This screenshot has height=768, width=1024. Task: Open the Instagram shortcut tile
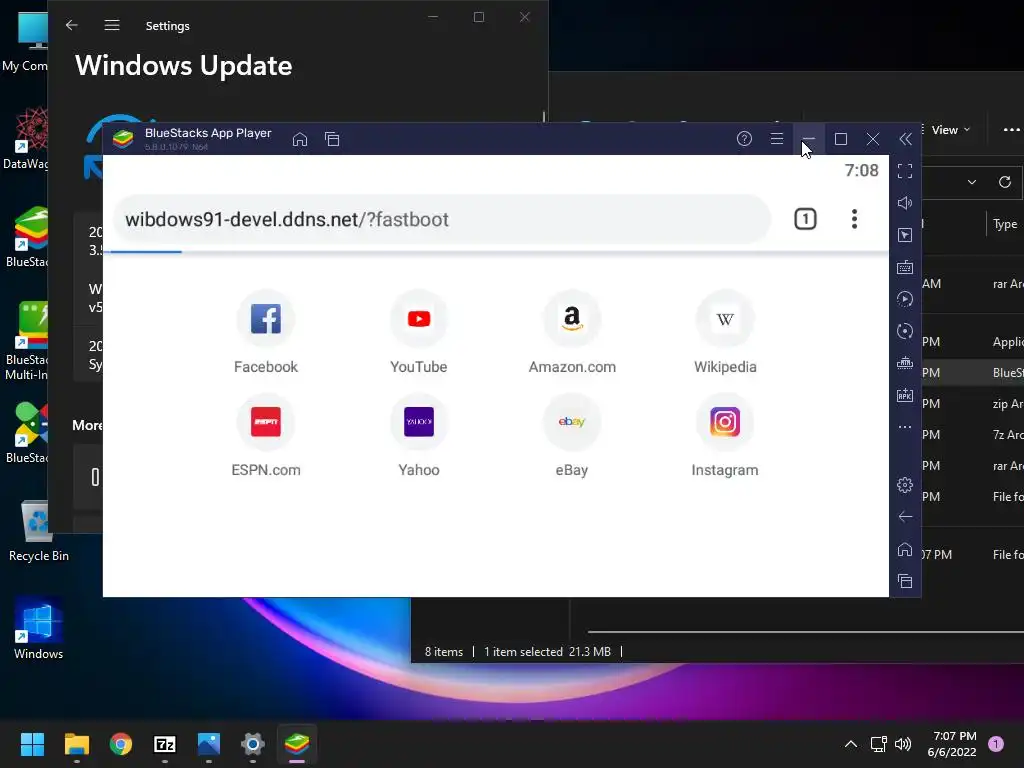[725, 436]
